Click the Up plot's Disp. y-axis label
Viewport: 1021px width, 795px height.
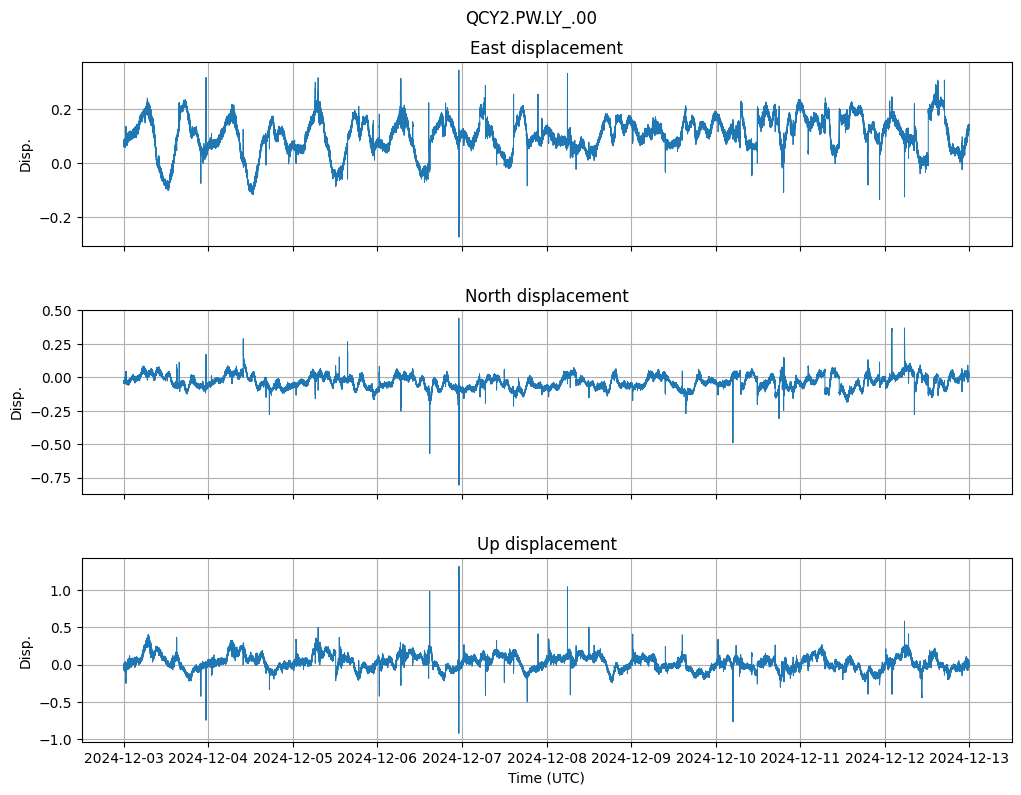(x=26, y=651)
